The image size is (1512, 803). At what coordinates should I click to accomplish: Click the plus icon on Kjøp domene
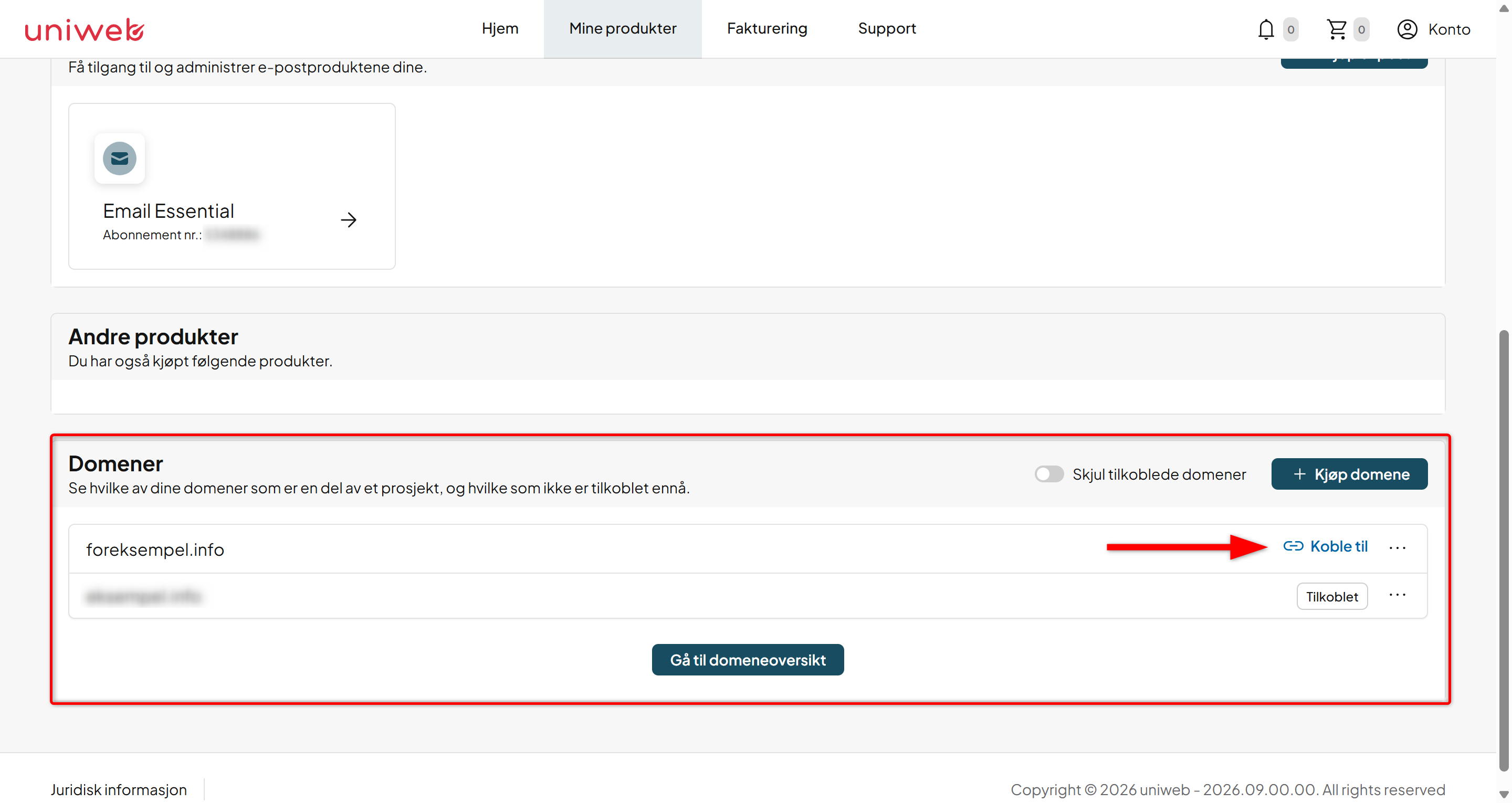(x=1299, y=474)
